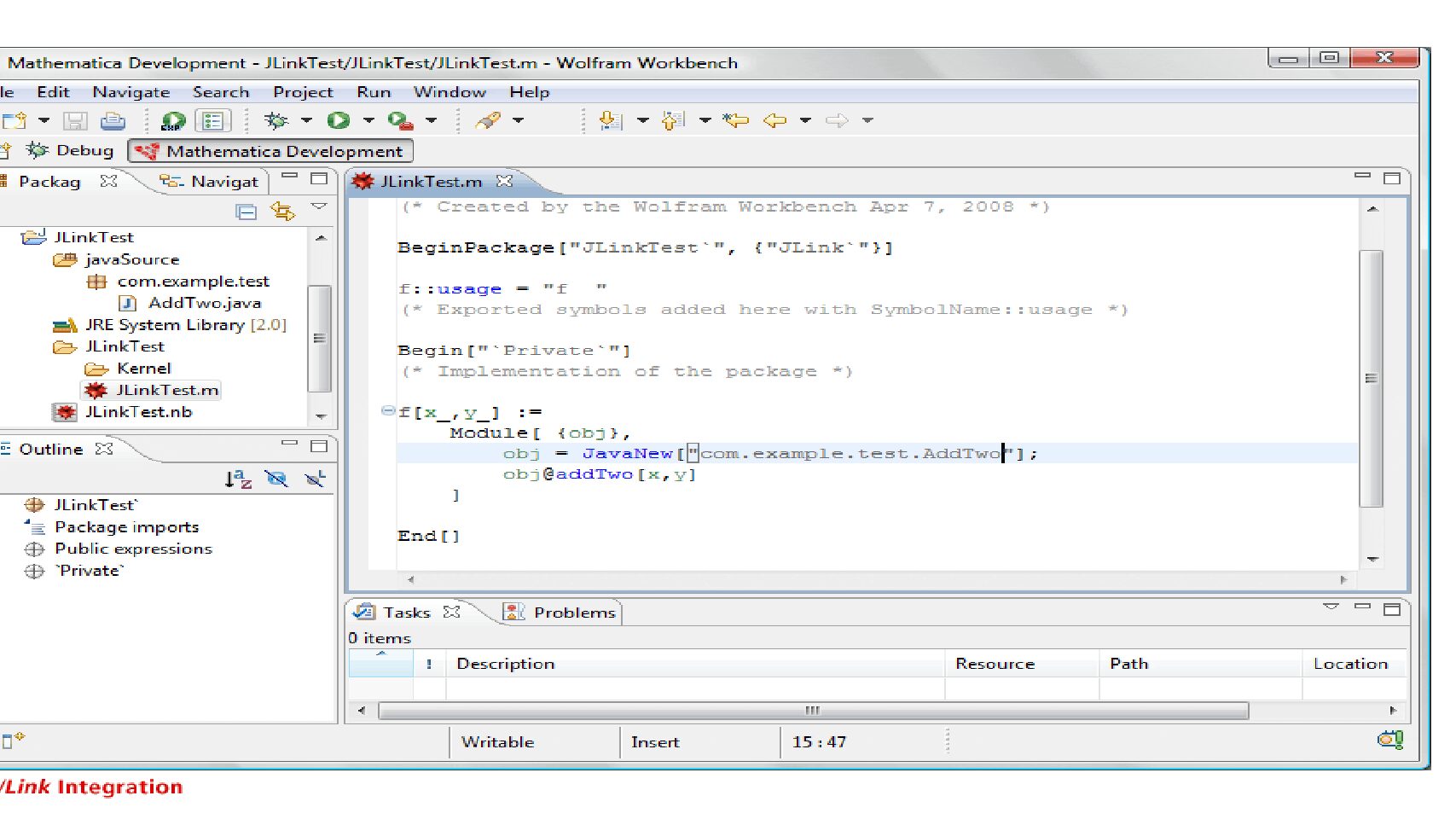Click the Sort alphabetically icon in Outline
The image size is (1456, 819).
pos(238,479)
